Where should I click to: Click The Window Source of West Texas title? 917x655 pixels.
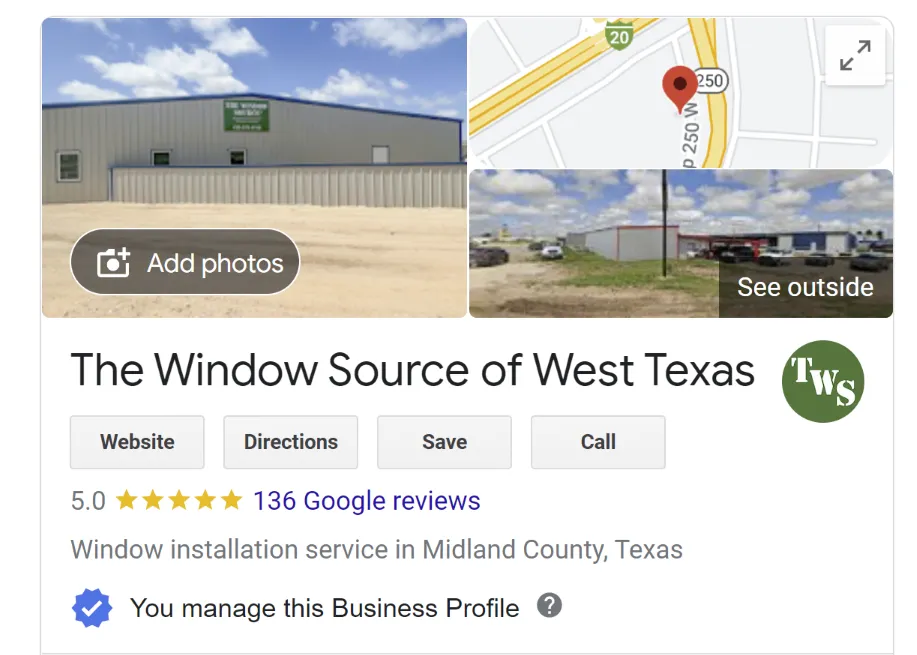[412, 370]
